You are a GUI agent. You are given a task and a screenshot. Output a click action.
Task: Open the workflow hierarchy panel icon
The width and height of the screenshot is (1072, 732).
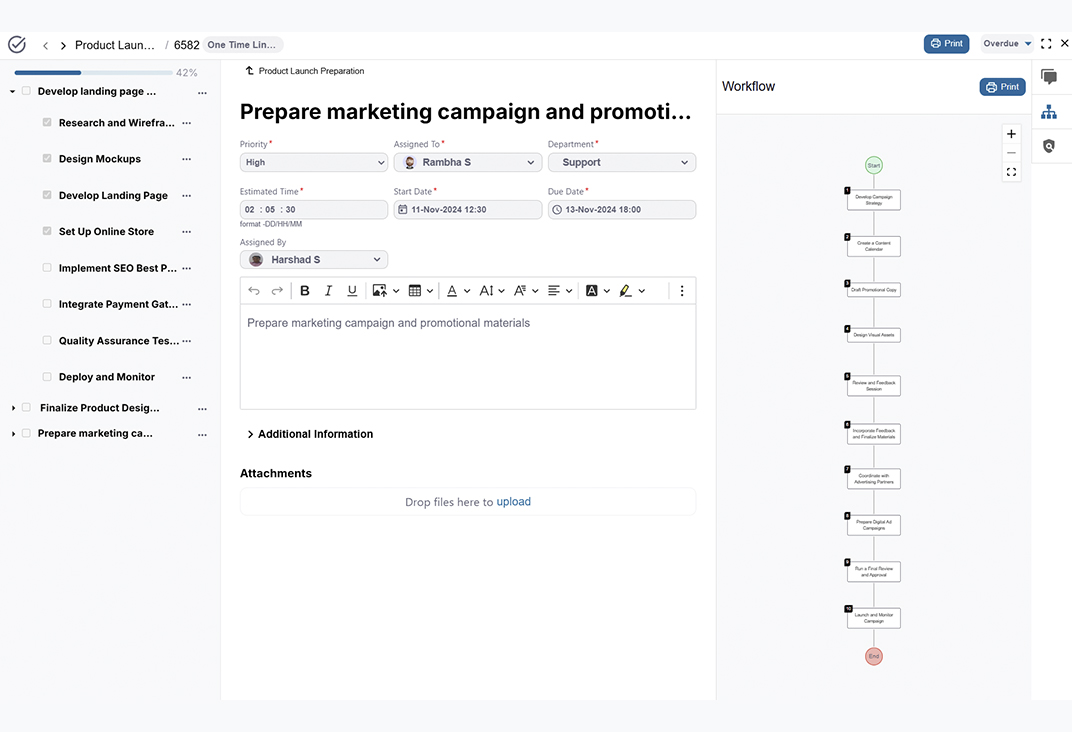[1049, 112]
